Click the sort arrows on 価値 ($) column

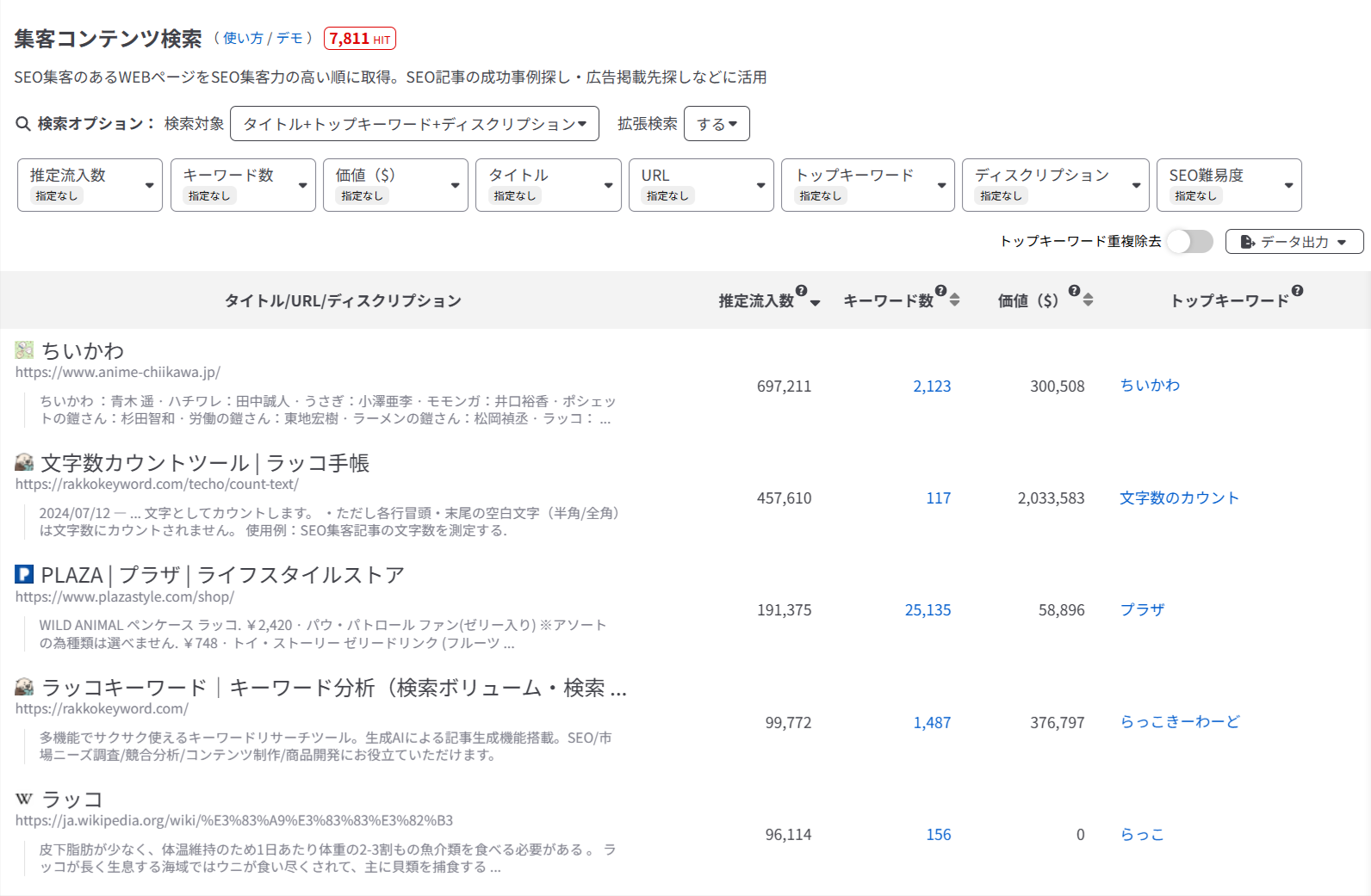coord(1089,300)
